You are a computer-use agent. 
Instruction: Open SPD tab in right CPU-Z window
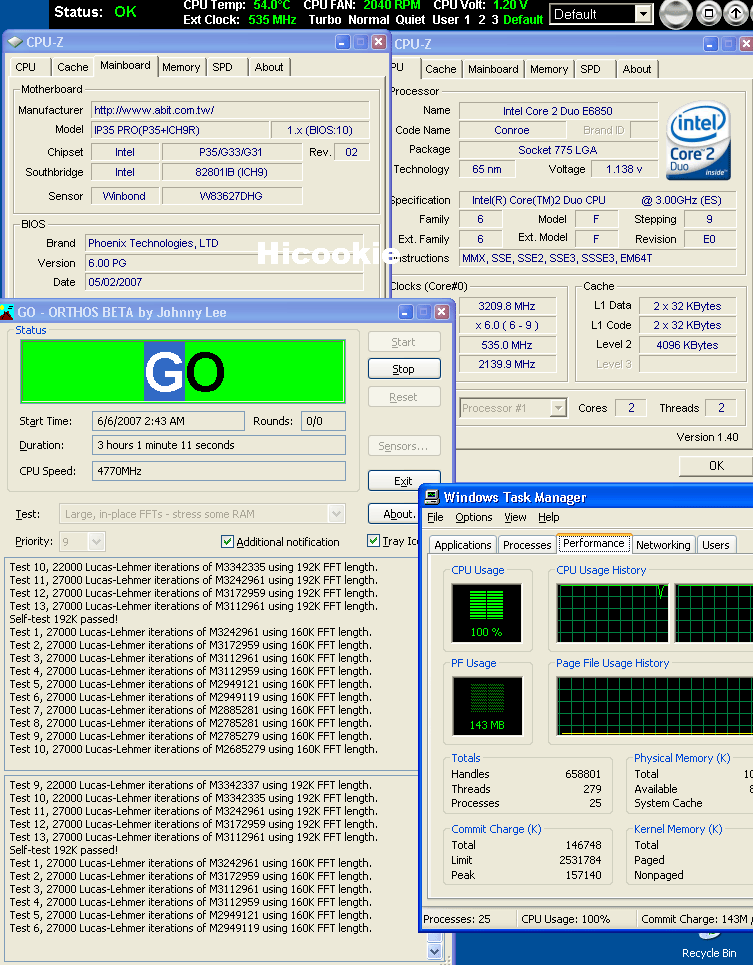[x=590, y=70]
